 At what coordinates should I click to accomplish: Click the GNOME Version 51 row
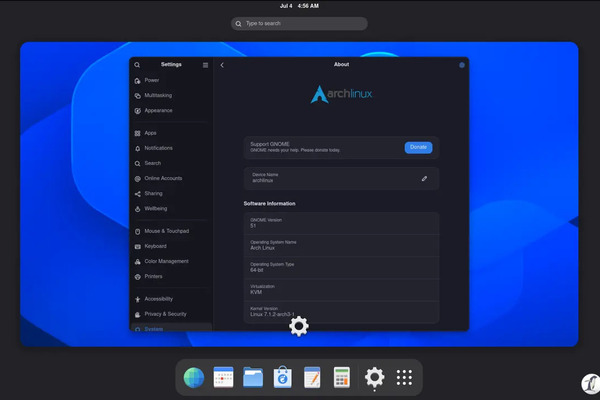[x=341, y=223]
